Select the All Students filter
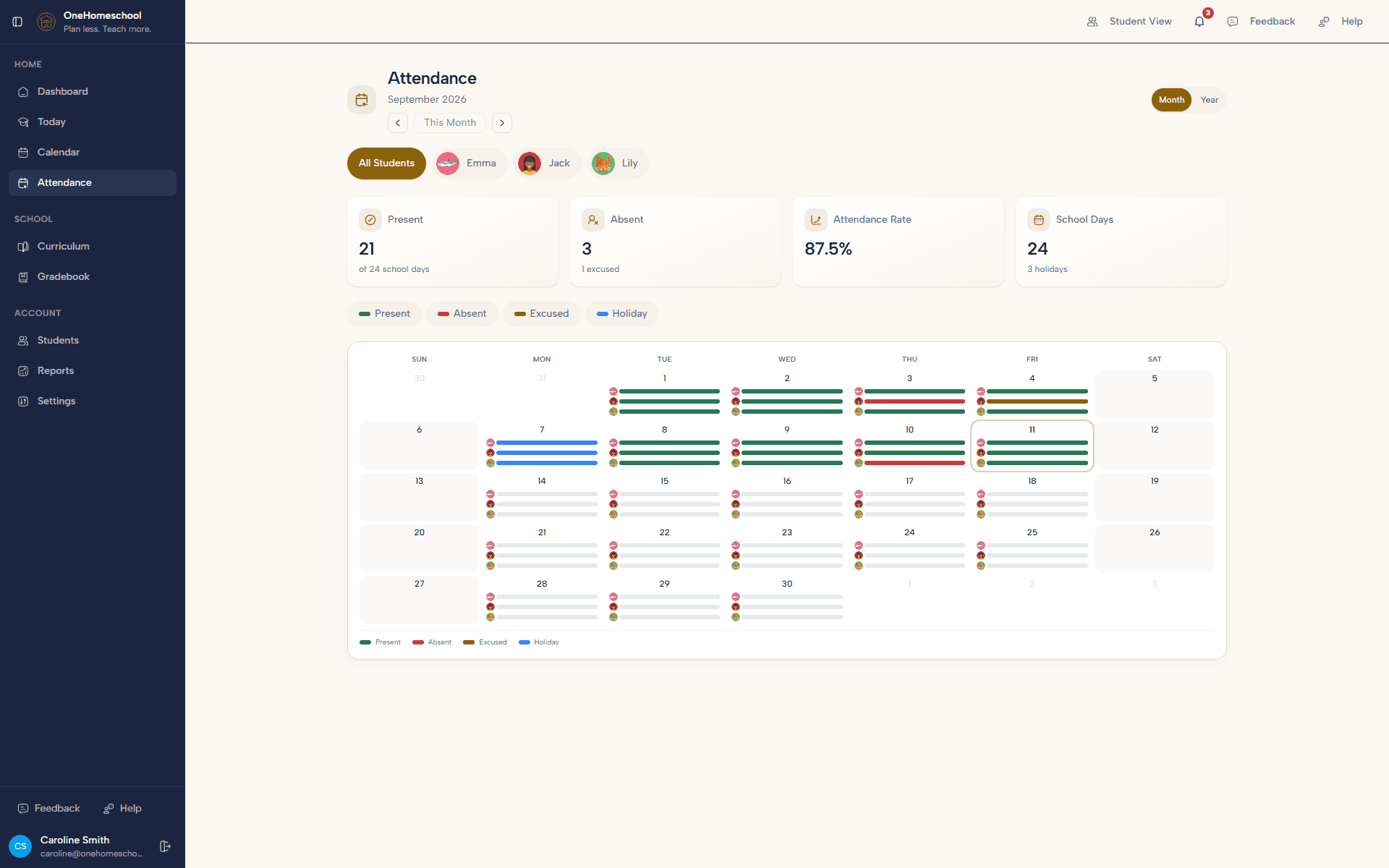 click(x=386, y=163)
